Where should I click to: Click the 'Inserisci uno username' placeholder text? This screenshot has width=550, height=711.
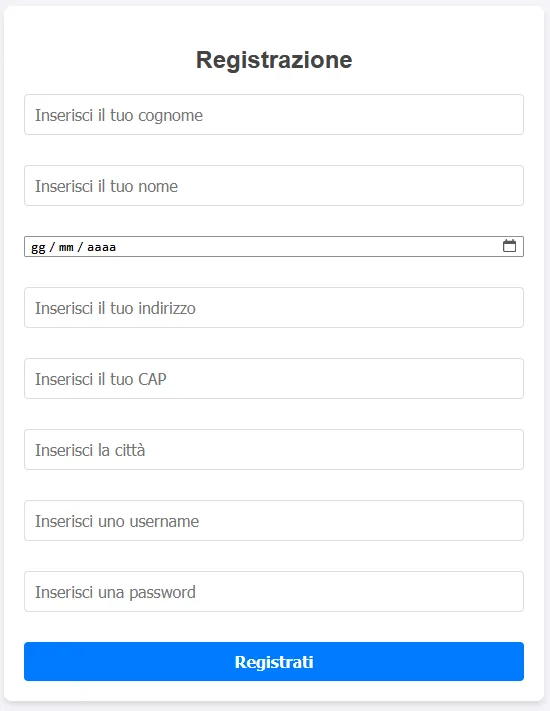click(117, 521)
